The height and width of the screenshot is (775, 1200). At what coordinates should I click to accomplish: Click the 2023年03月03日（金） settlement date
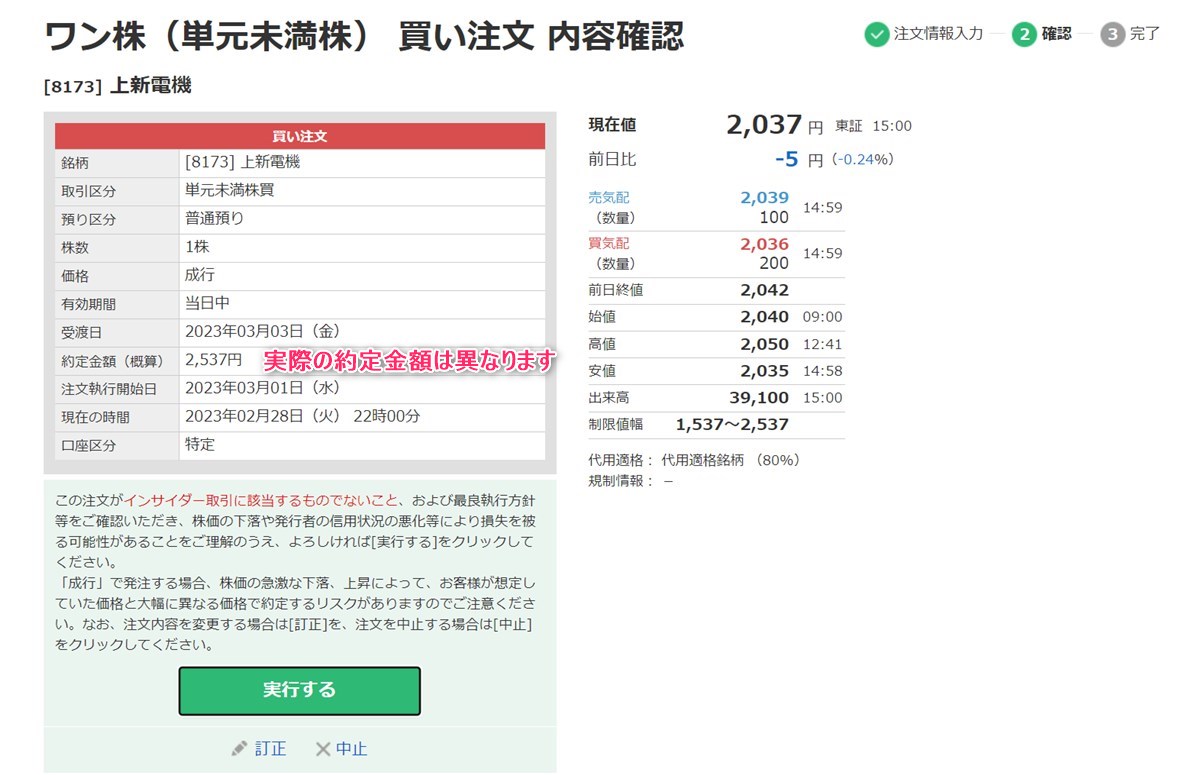[x=265, y=331]
